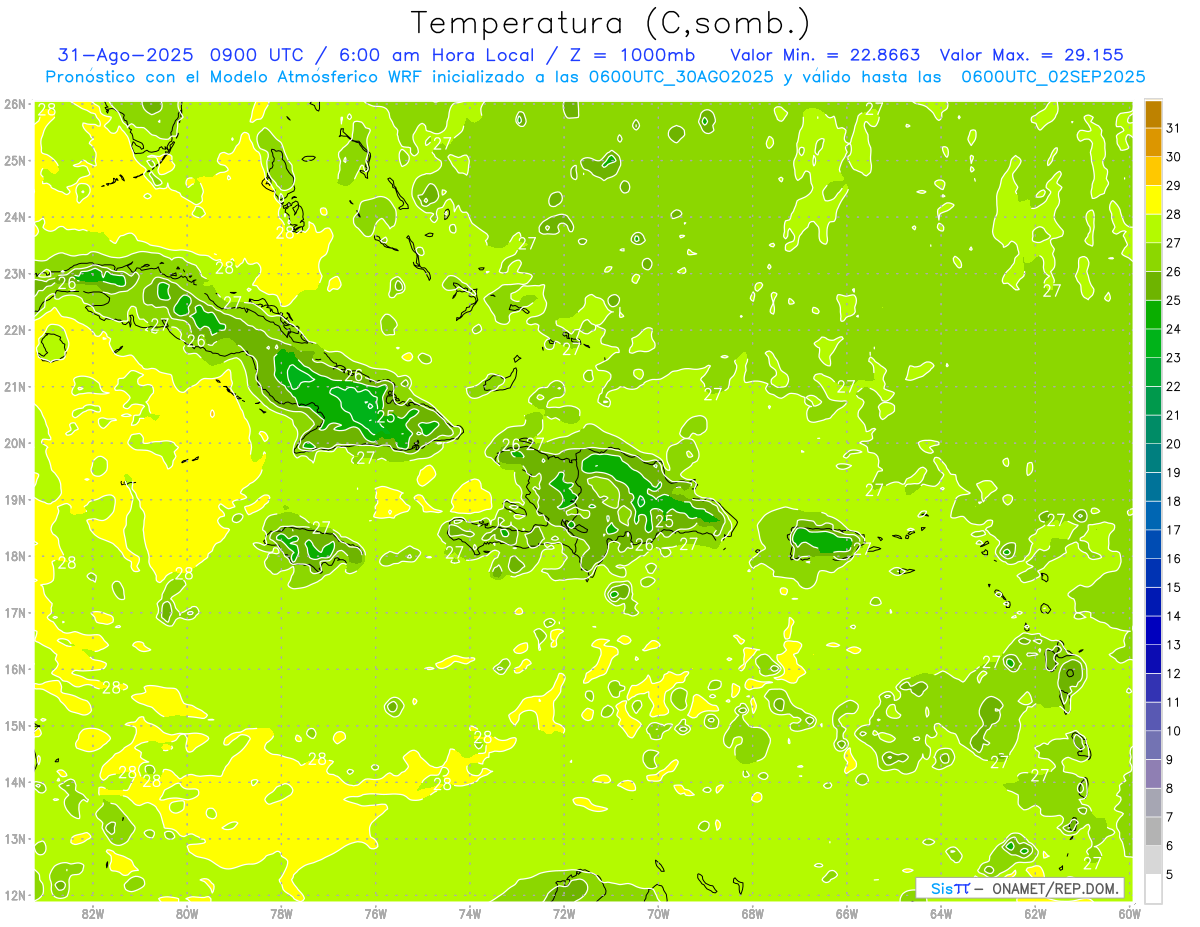Click the 19N latitude axis label
This screenshot has width=1200, height=927.
pyautogui.click(x=15, y=500)
